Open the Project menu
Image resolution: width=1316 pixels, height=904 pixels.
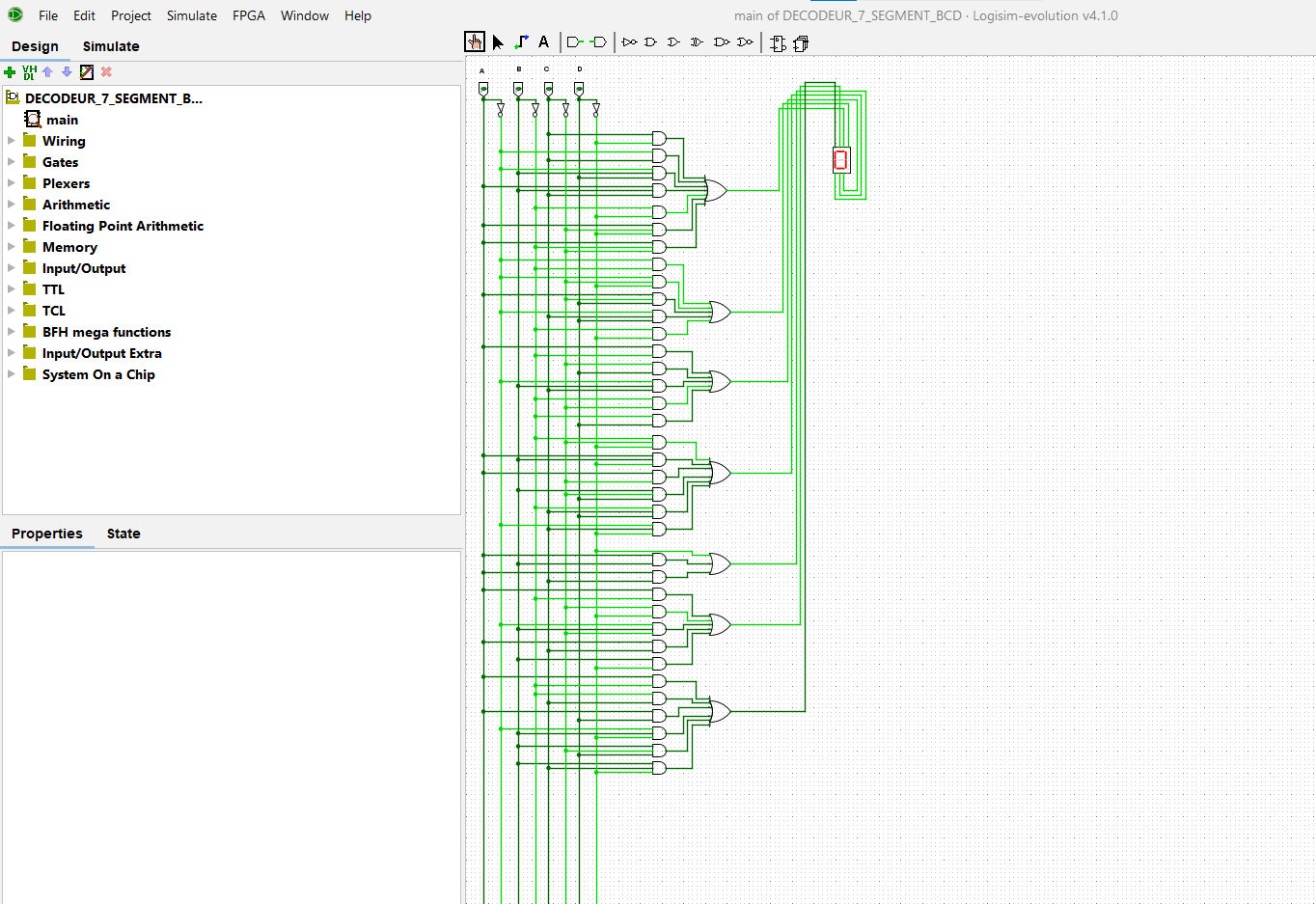(131, 15)
